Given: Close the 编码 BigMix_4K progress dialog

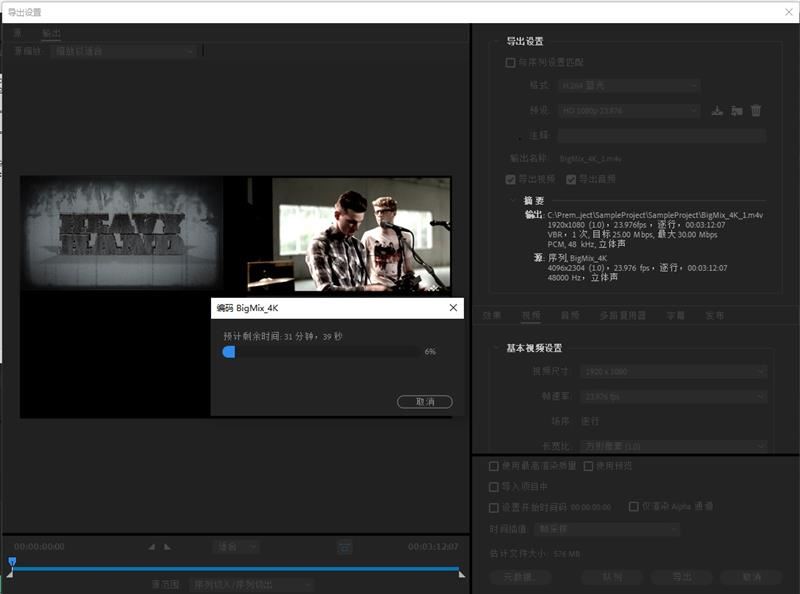Looking at the screenshot, I should tap(453, 308).
